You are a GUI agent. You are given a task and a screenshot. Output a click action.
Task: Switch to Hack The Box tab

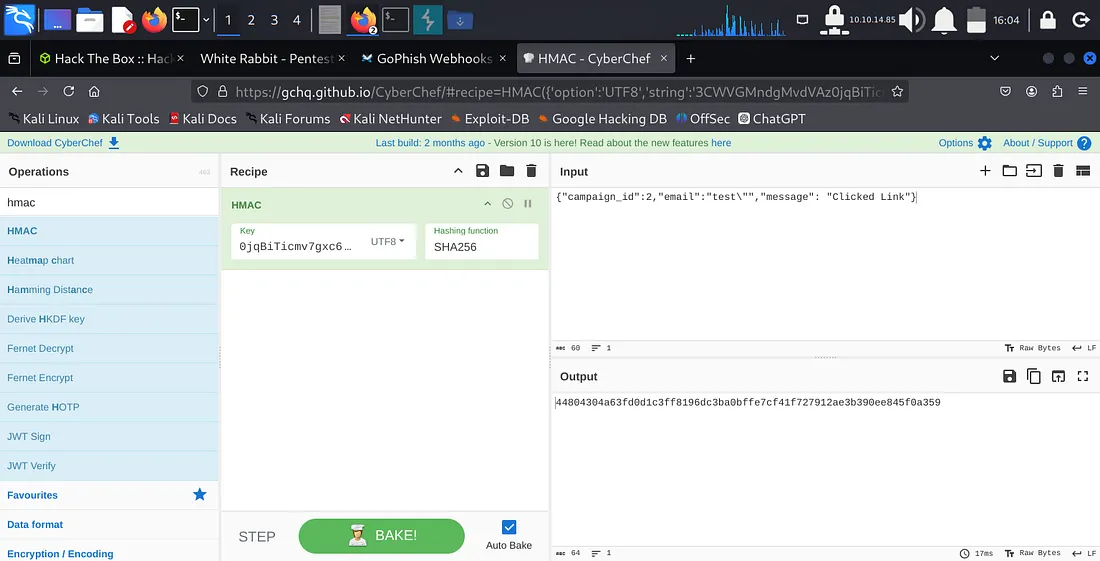pyautogui.click(x=111, y=58)
